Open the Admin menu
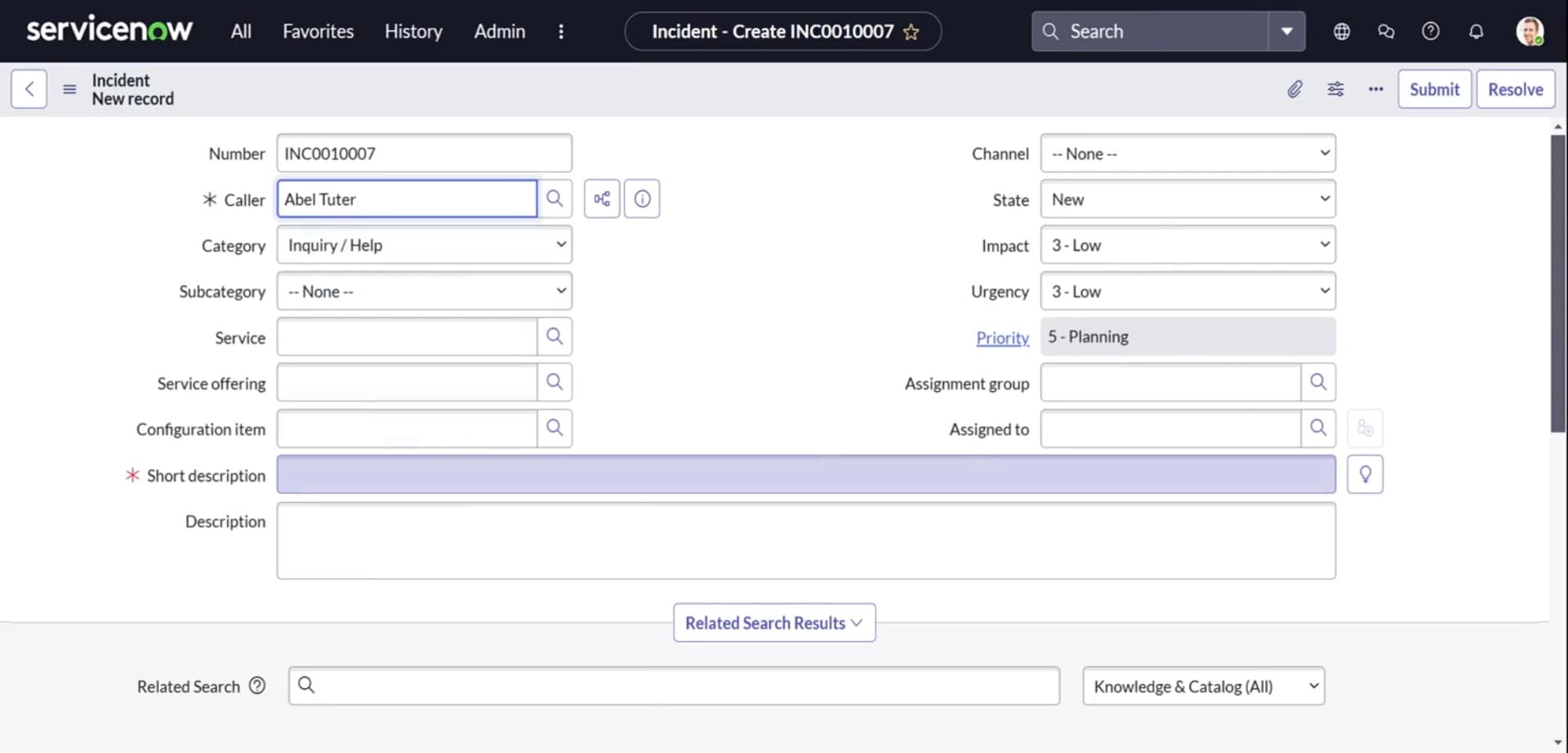The height and width of the screenshot is (753, 1568). tap(500, 31)
